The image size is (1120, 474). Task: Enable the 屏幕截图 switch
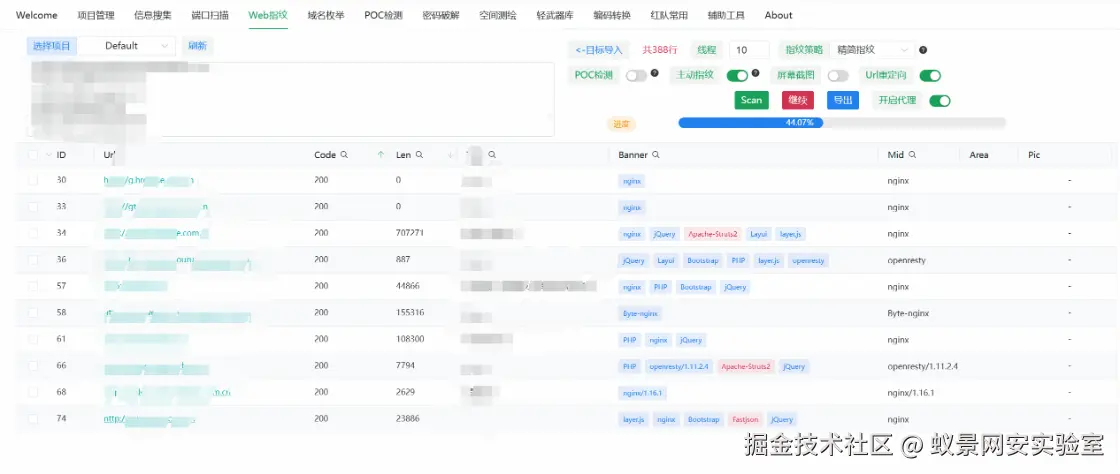pos(838,76)
